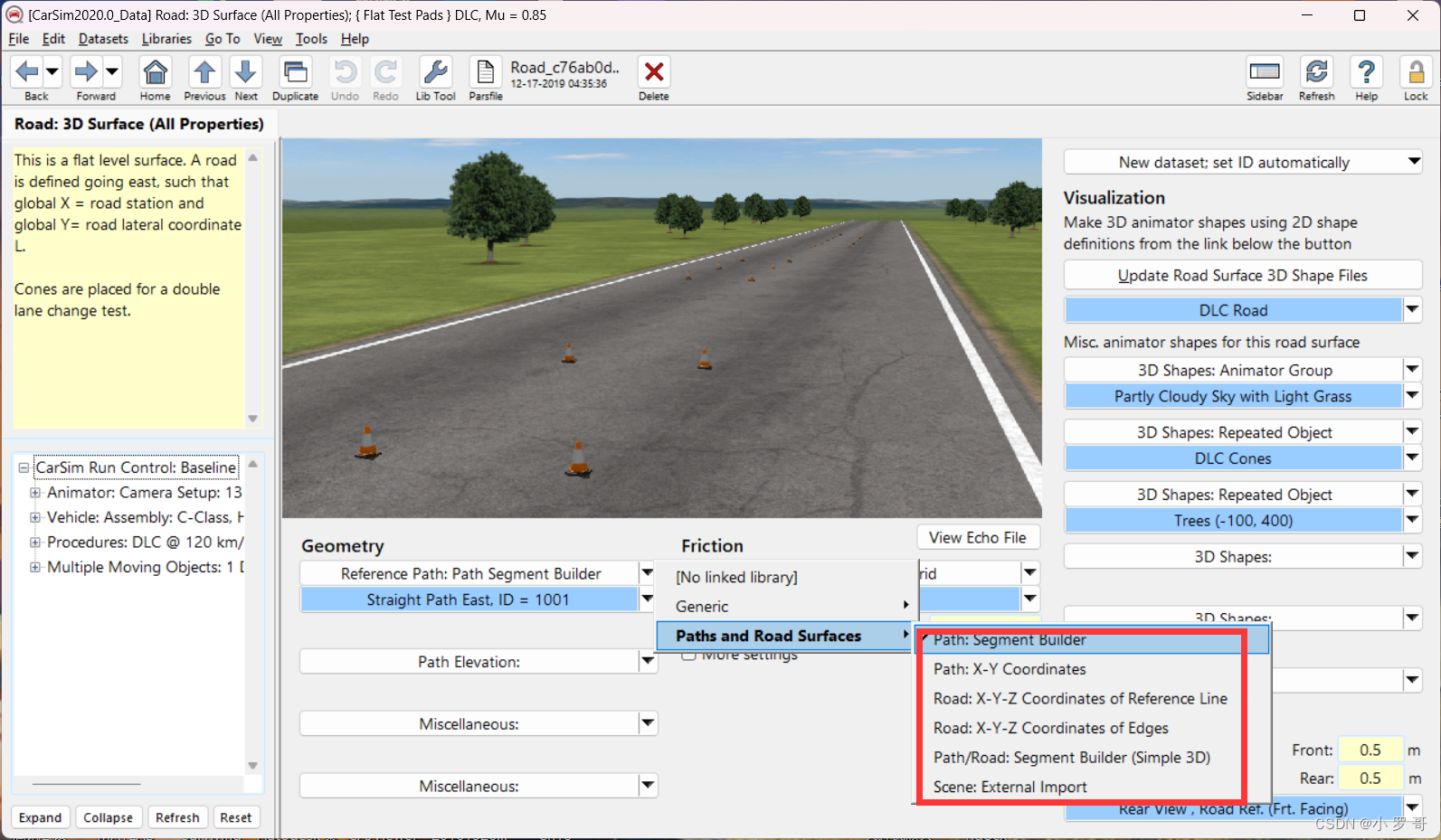This screenshot has height=840, width=1441.
Task: Open the Lib Tool wrench icon
Action: coord(435,72)
